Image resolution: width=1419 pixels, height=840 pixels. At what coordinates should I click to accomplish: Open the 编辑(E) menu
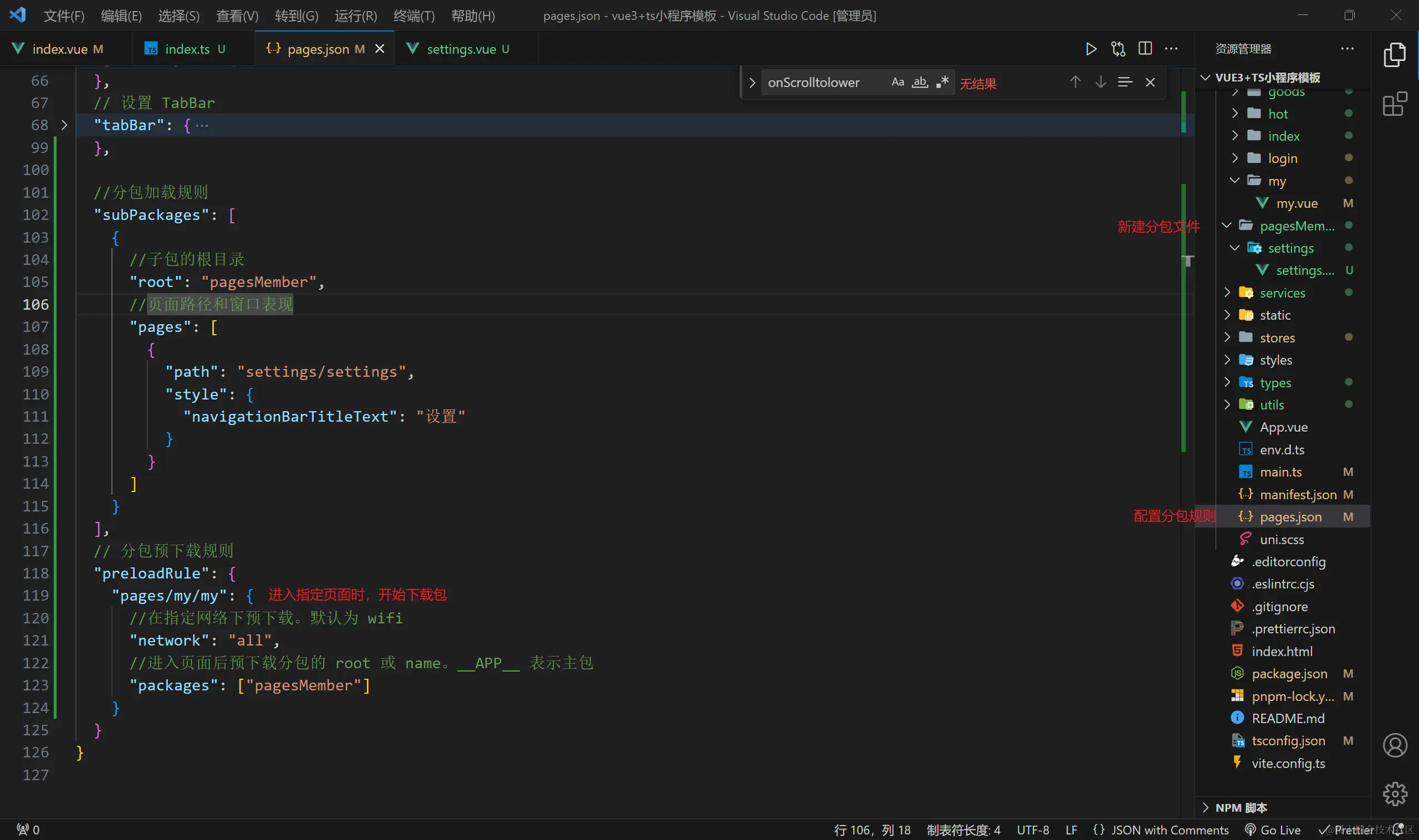tap(121, 16)
